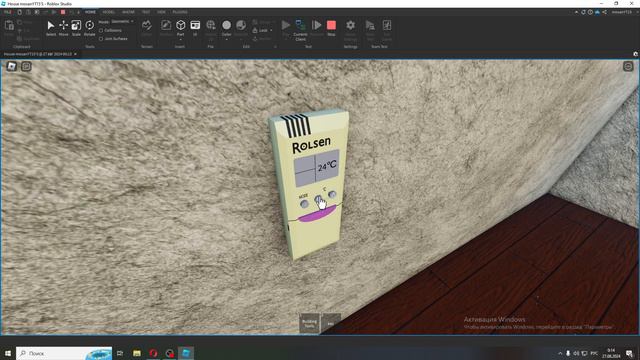This screenshot has height=360, width=640.
Task: Close the House document tab
Action: pos(75,54)
